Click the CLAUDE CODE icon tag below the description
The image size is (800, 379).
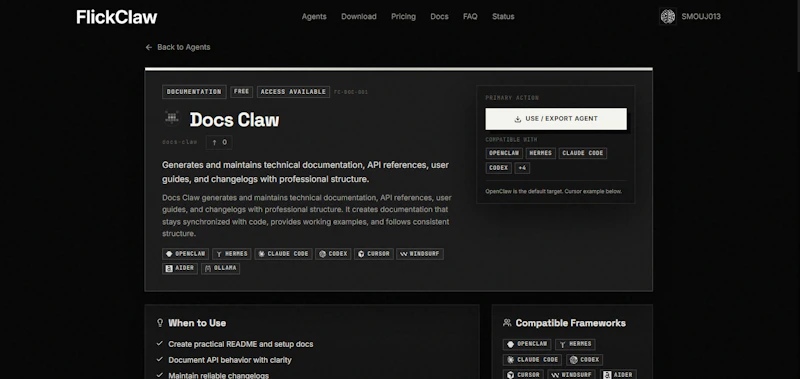coord(283,254)
